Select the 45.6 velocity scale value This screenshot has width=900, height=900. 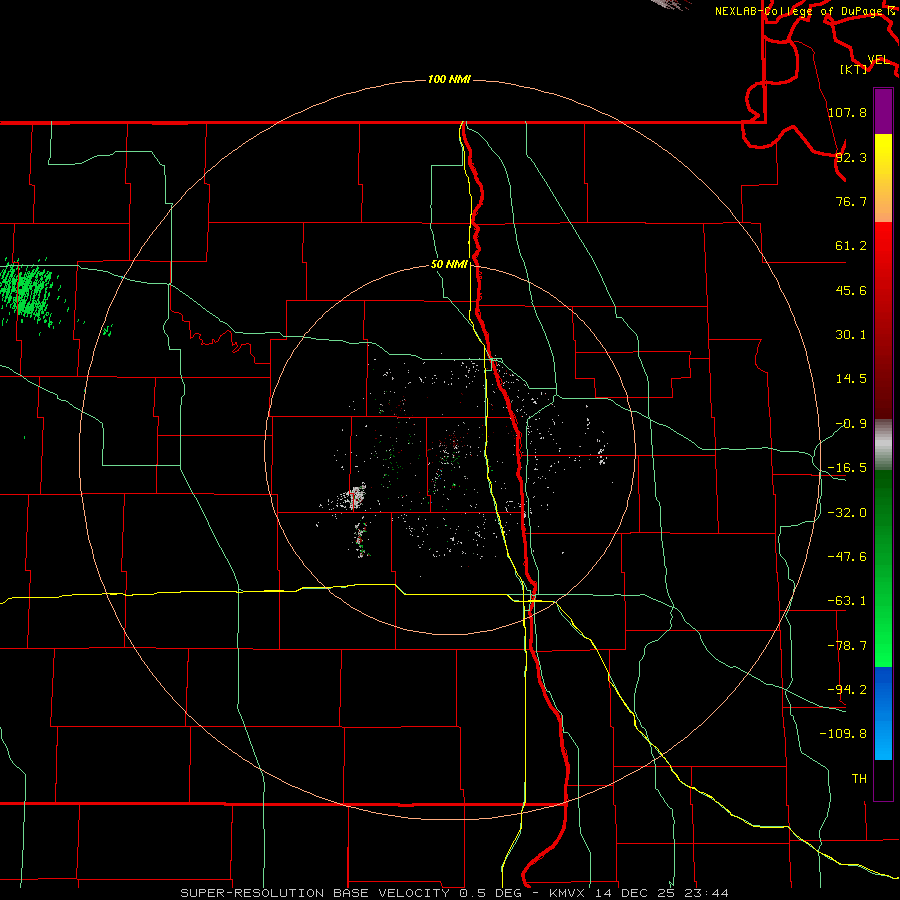(x=851, y=290)
